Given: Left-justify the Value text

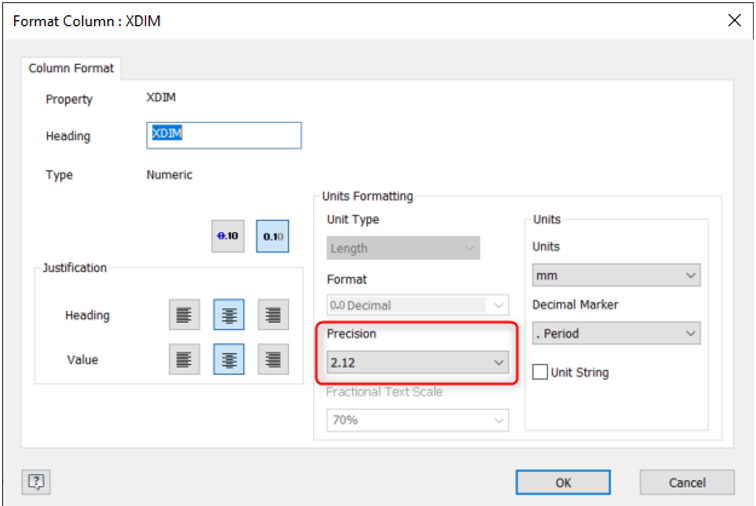Looking at the screenshot, I should (184, 359).
